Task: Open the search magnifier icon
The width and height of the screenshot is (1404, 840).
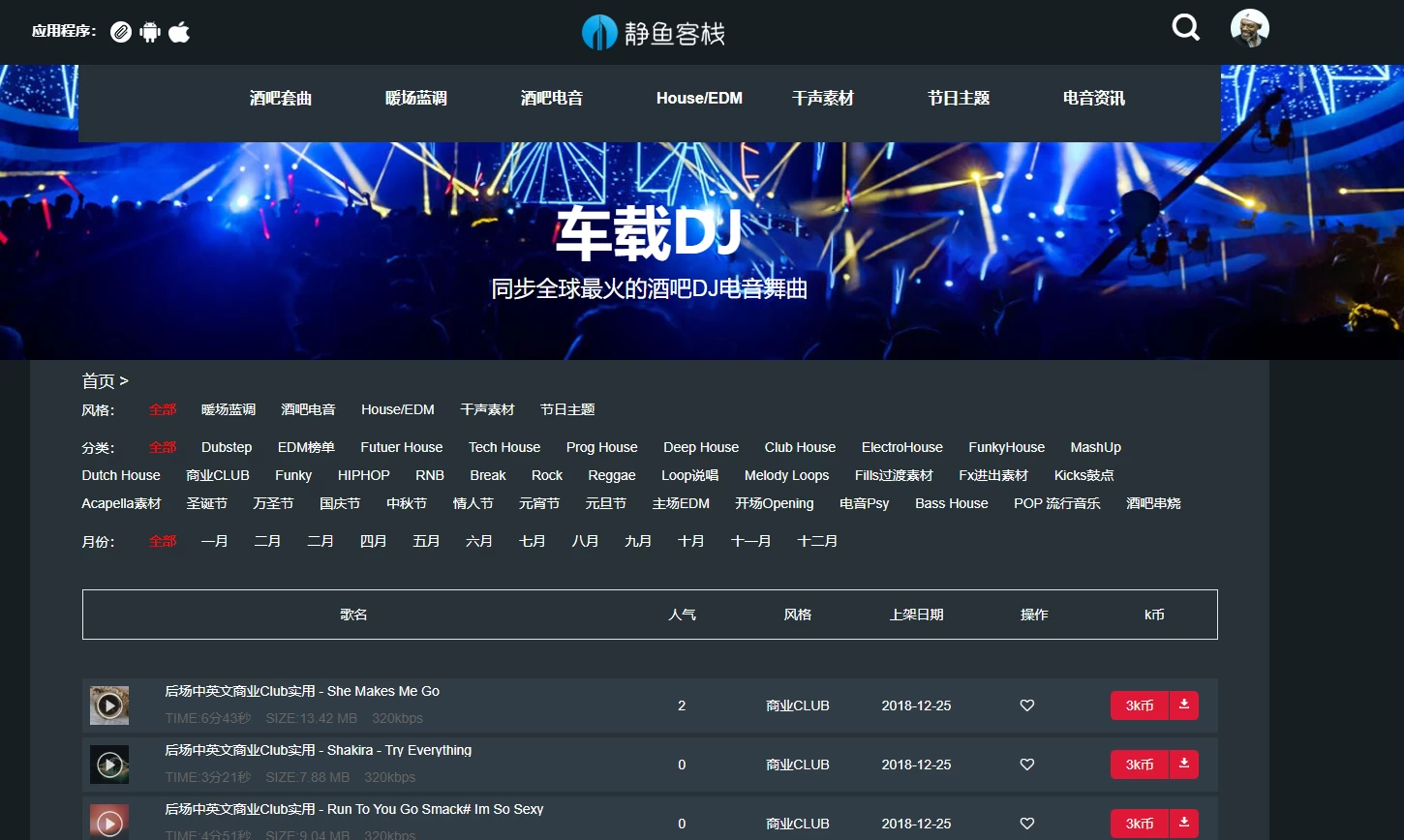Action: 1185,28
